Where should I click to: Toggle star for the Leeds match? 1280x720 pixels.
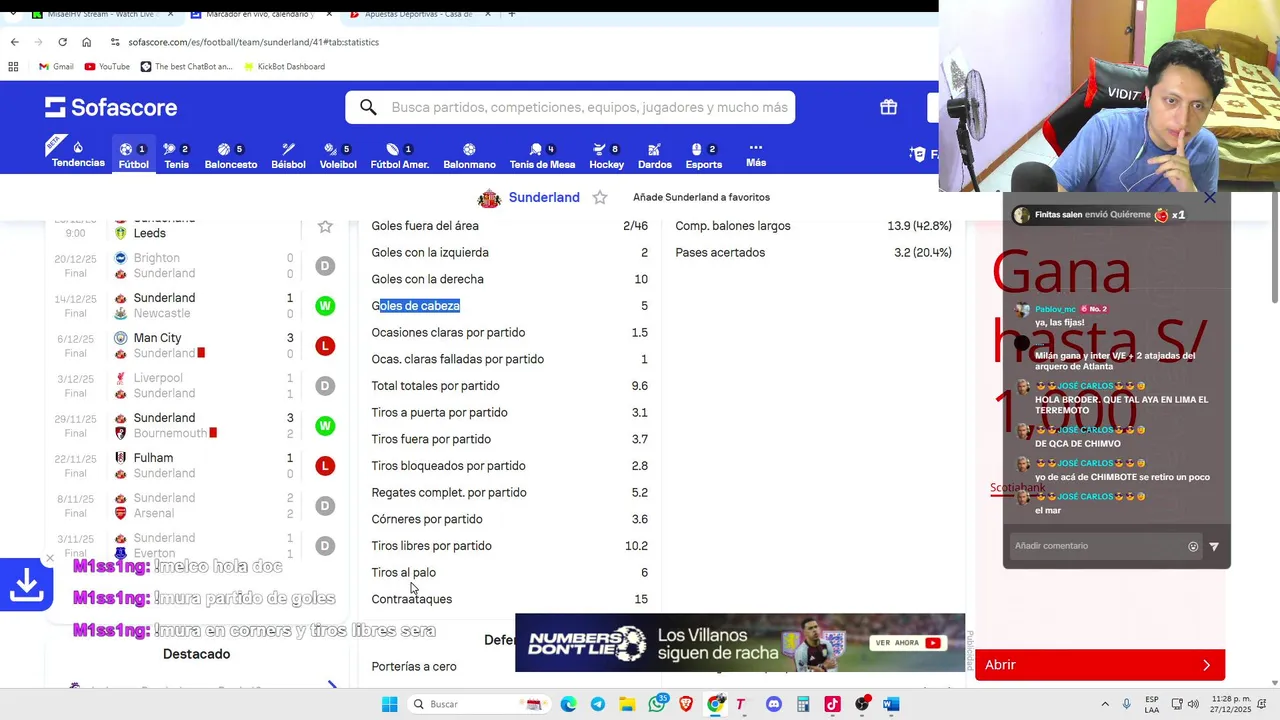(325, 226)
